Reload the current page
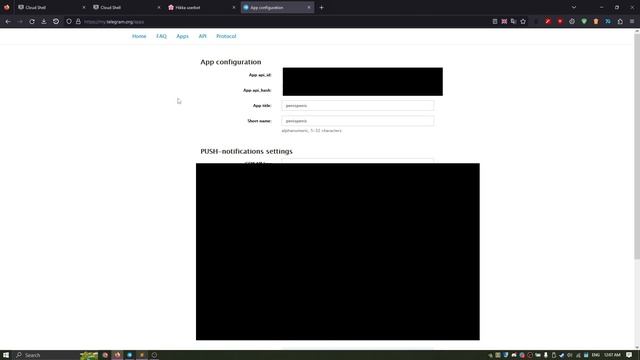 (x=32, y=22)
